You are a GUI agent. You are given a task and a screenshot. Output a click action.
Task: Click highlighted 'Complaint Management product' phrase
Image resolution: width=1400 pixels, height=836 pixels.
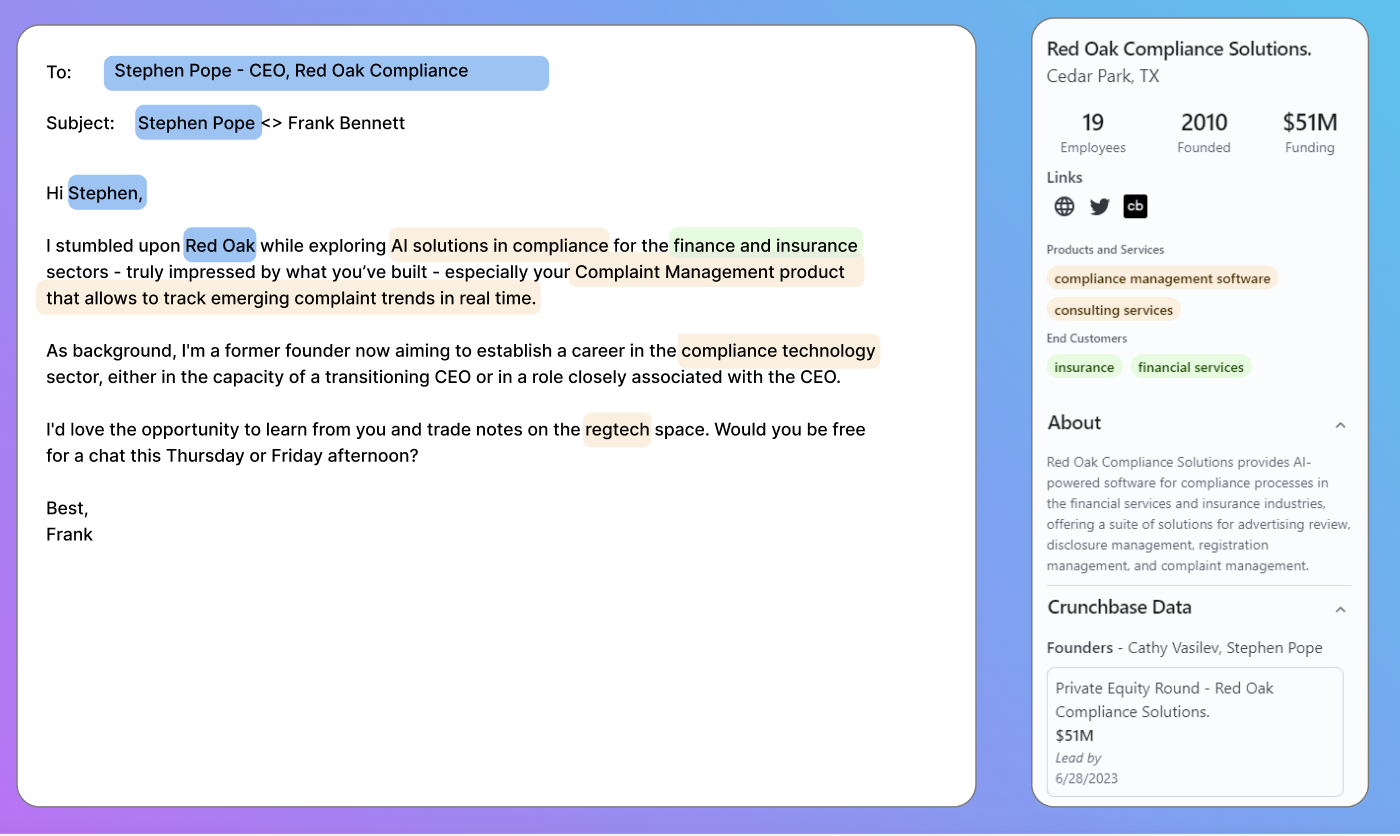tap(710, 272)
